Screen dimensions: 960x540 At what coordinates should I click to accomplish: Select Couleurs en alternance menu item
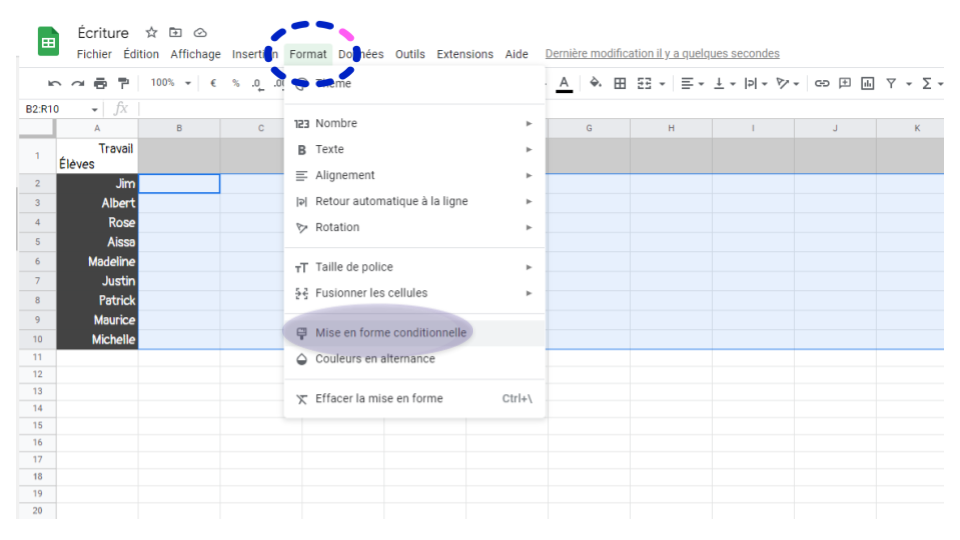coord(375,359)
